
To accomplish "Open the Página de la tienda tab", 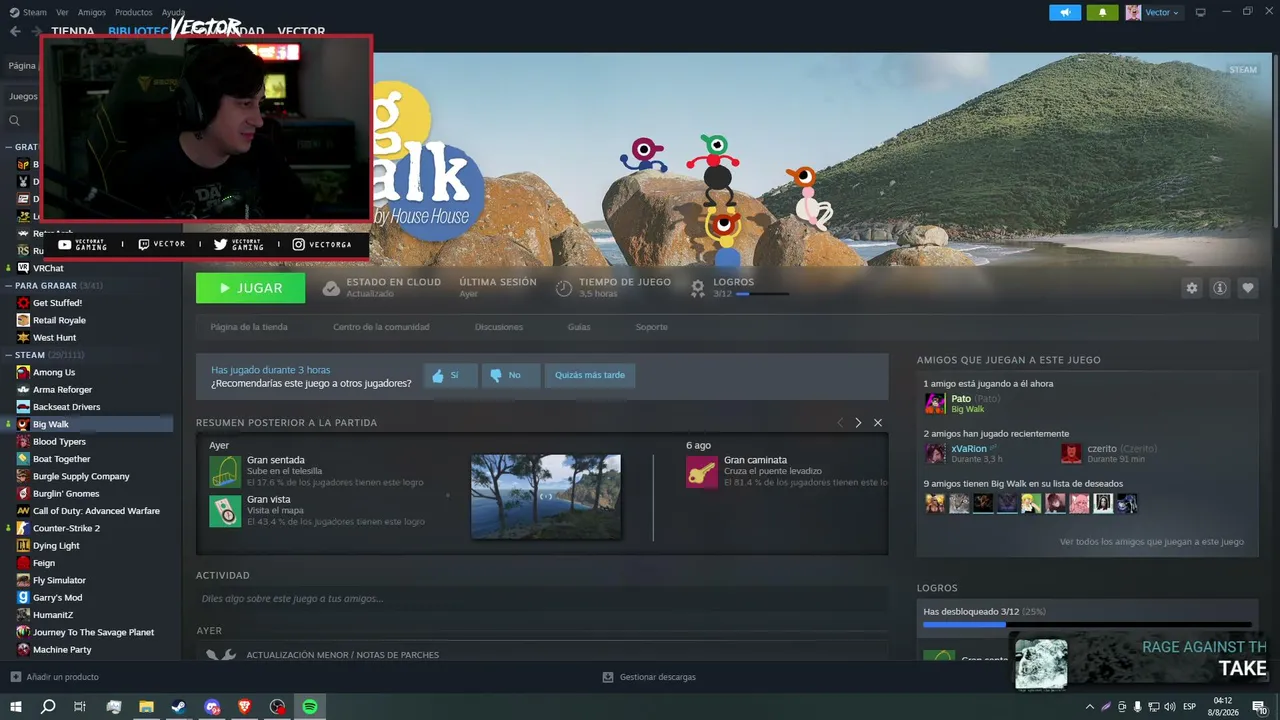I will click(x=249, y=327).
